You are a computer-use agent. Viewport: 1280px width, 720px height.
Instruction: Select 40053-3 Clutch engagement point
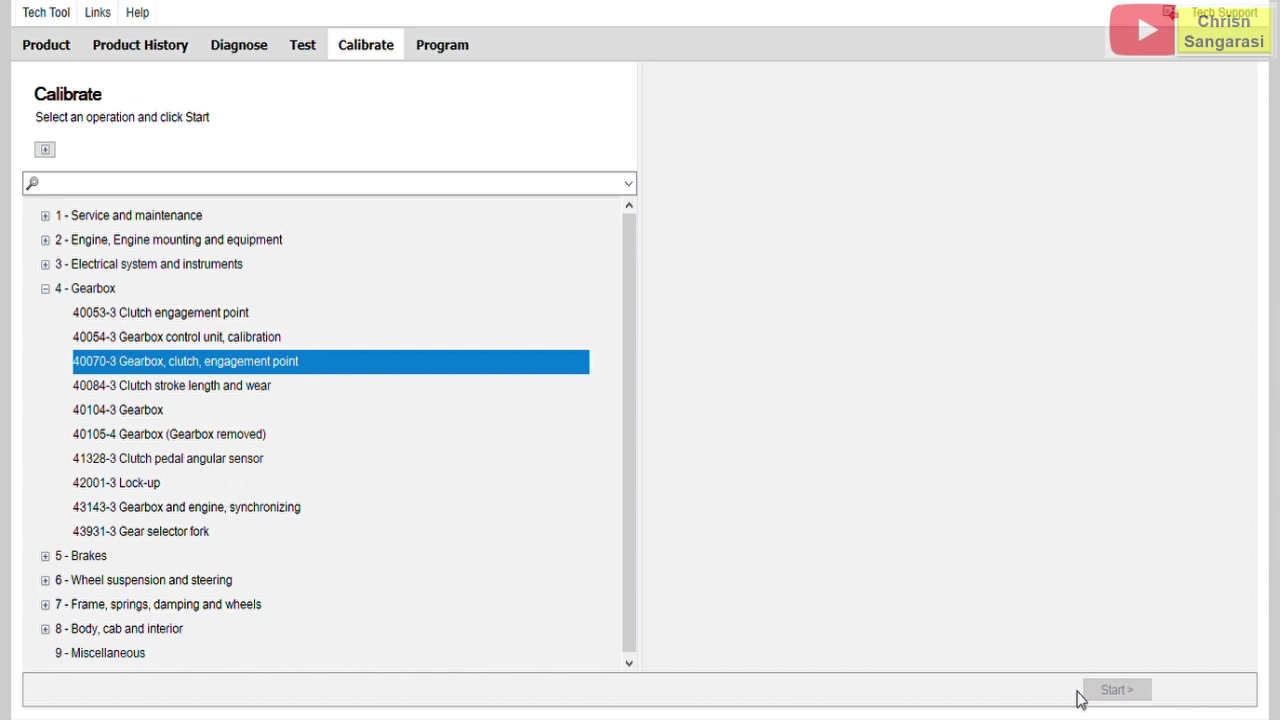160,313
